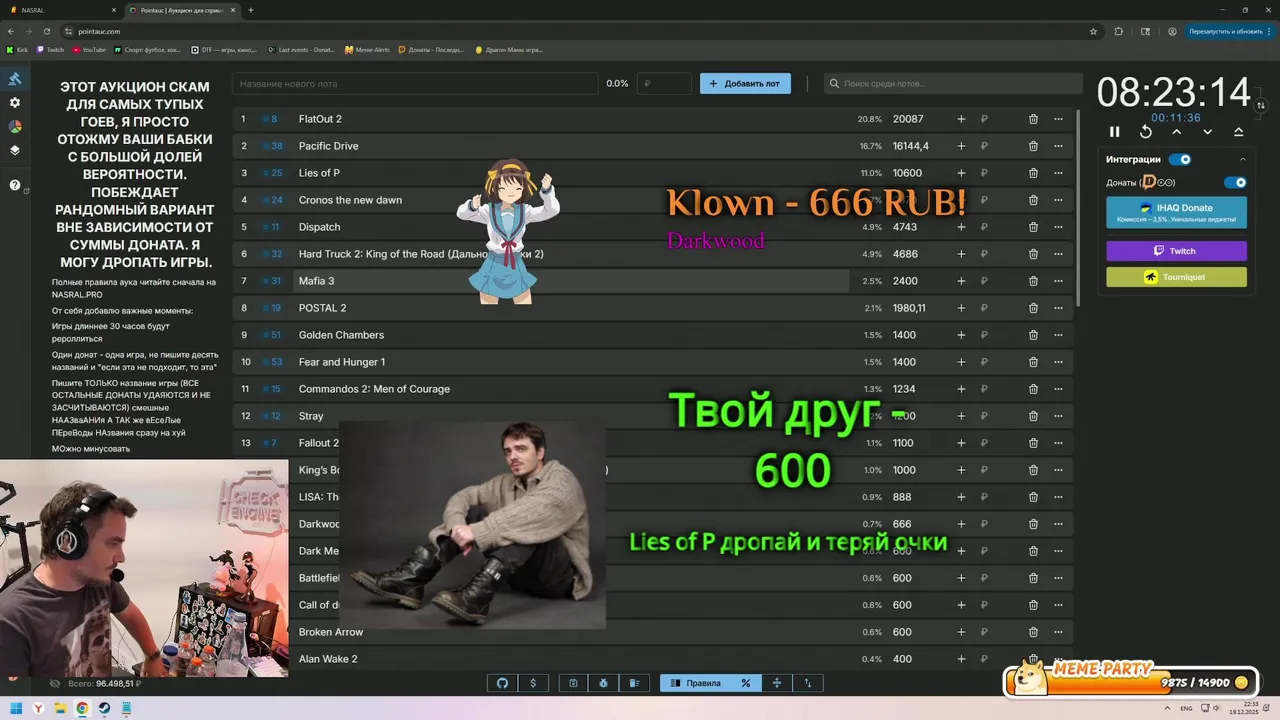Switch to the NASRAL browser tab

(x=62, y=10)
